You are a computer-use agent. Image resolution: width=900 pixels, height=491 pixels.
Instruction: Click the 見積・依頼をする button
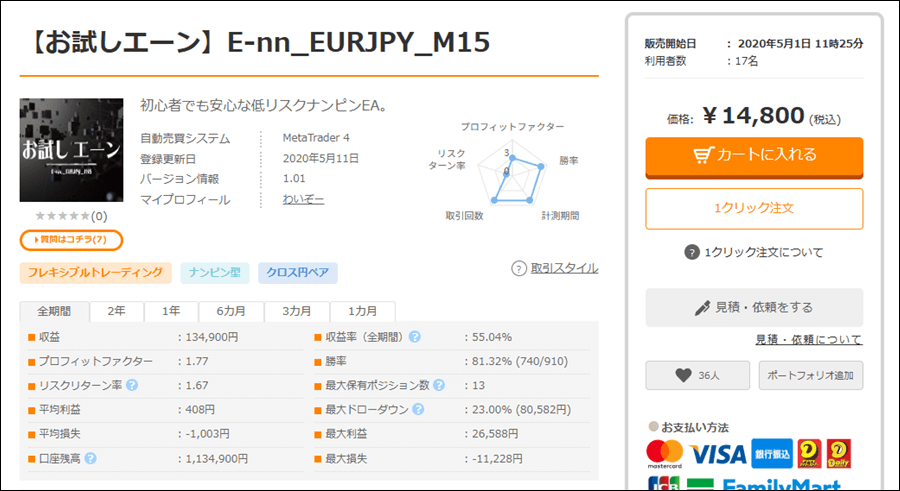tap(754, 308)
